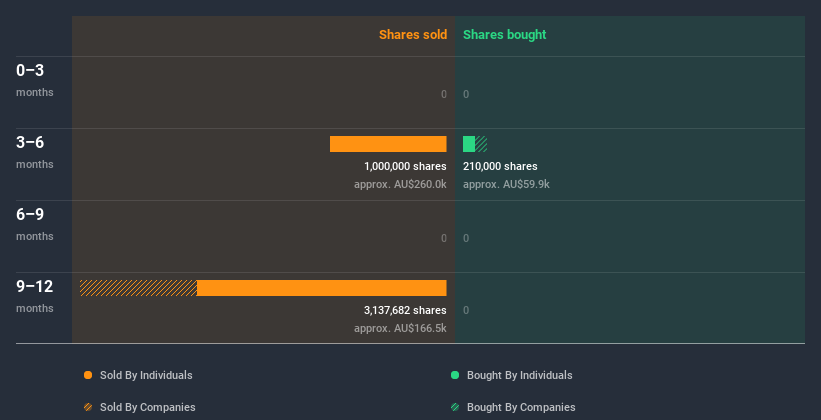821x420 pixels.
Task: Click the hatched Bought By Companies legend icon
Action: [x=455, y=407]
